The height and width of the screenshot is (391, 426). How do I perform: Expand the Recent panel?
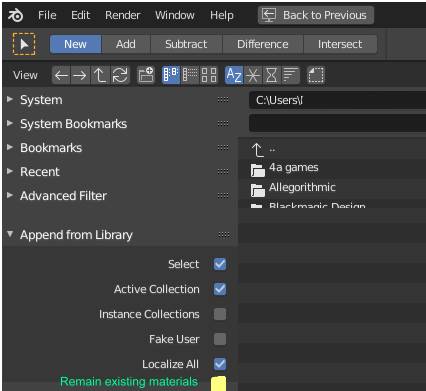(x=10, y=171)
